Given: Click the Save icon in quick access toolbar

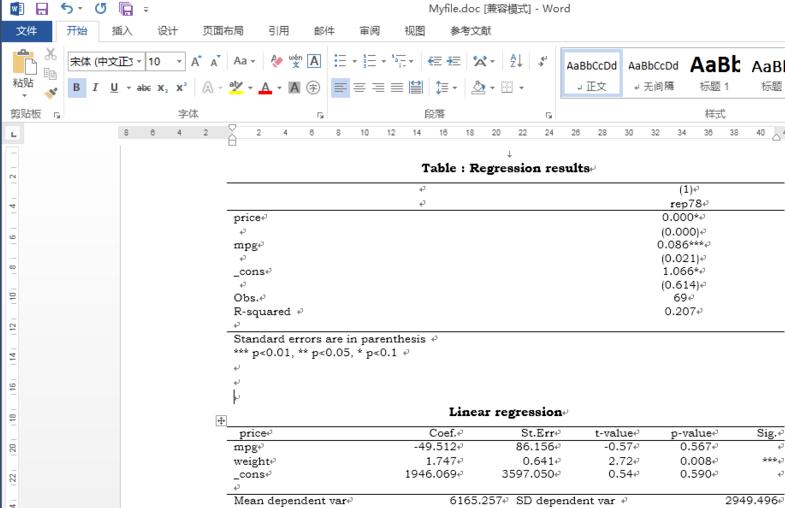Looking at the screenshot, I should (42, 9).
